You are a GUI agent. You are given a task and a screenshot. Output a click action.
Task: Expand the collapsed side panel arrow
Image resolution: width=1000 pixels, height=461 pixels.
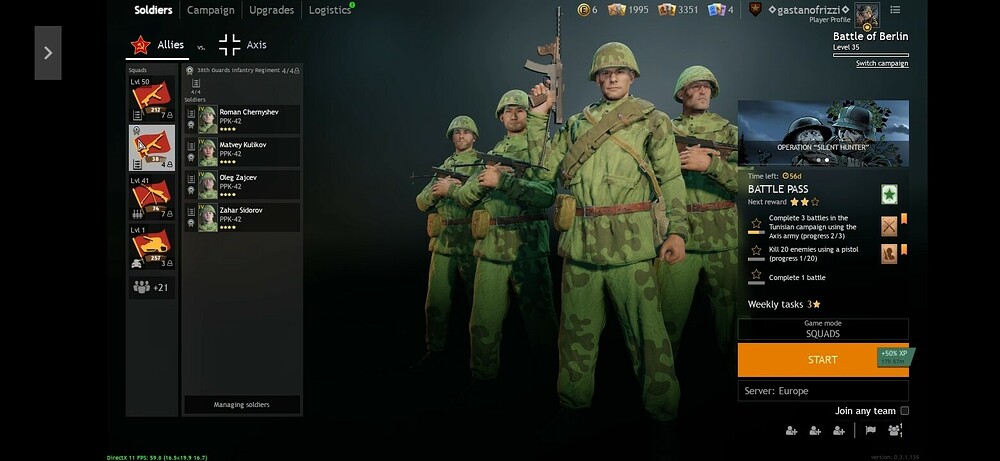click(48, 53)
